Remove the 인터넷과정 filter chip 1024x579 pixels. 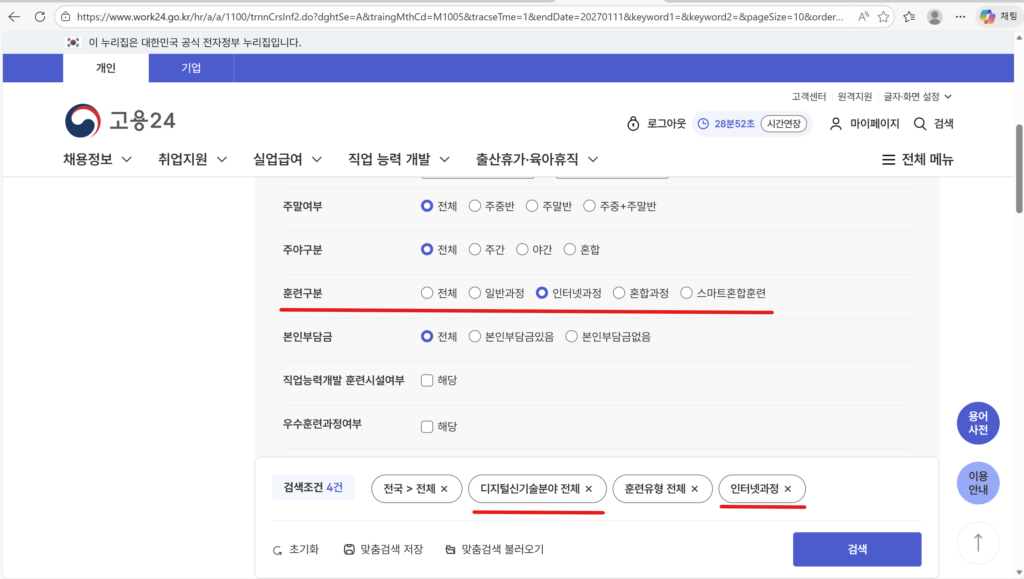click(x=789, y=489)
